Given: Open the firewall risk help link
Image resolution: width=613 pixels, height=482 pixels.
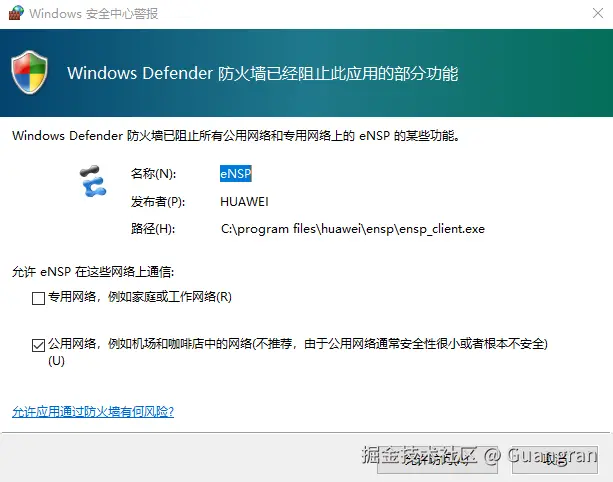Looking at the screenshot, I should (x=93, y=412).
